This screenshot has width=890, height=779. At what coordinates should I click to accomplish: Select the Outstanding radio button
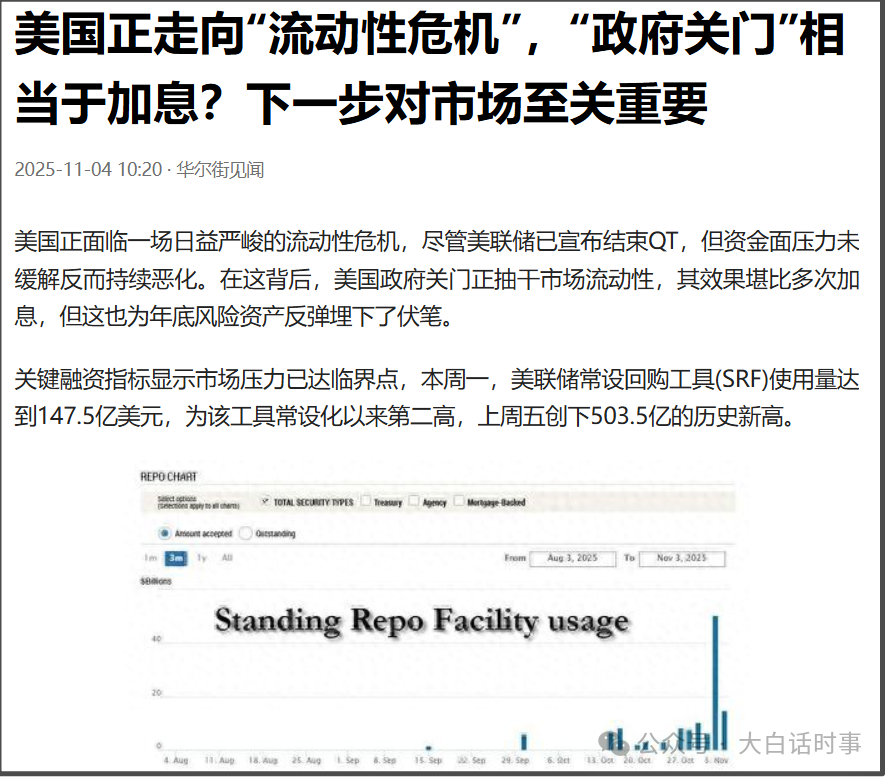coord(244,533)
